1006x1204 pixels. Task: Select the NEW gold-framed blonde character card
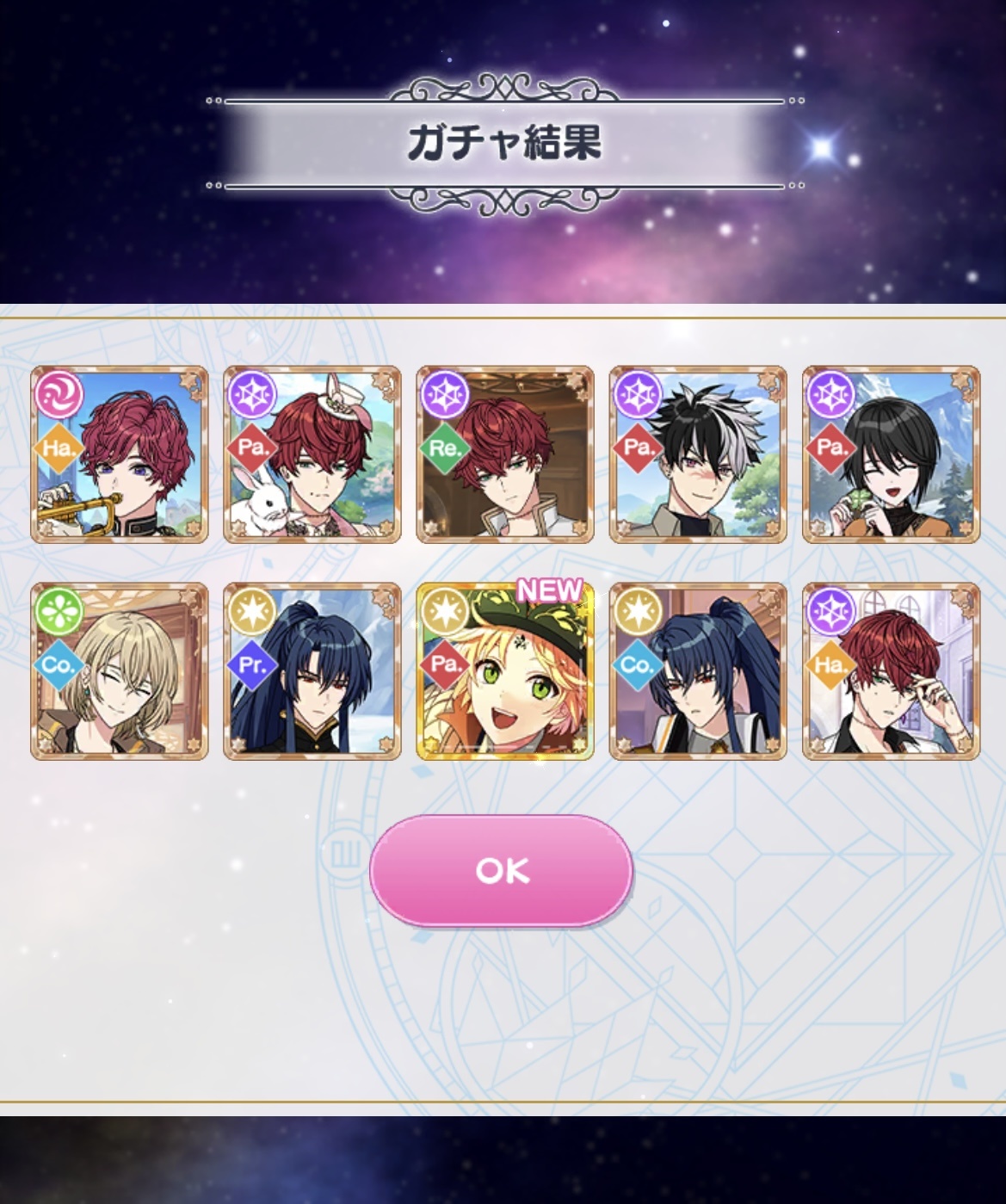505,671
